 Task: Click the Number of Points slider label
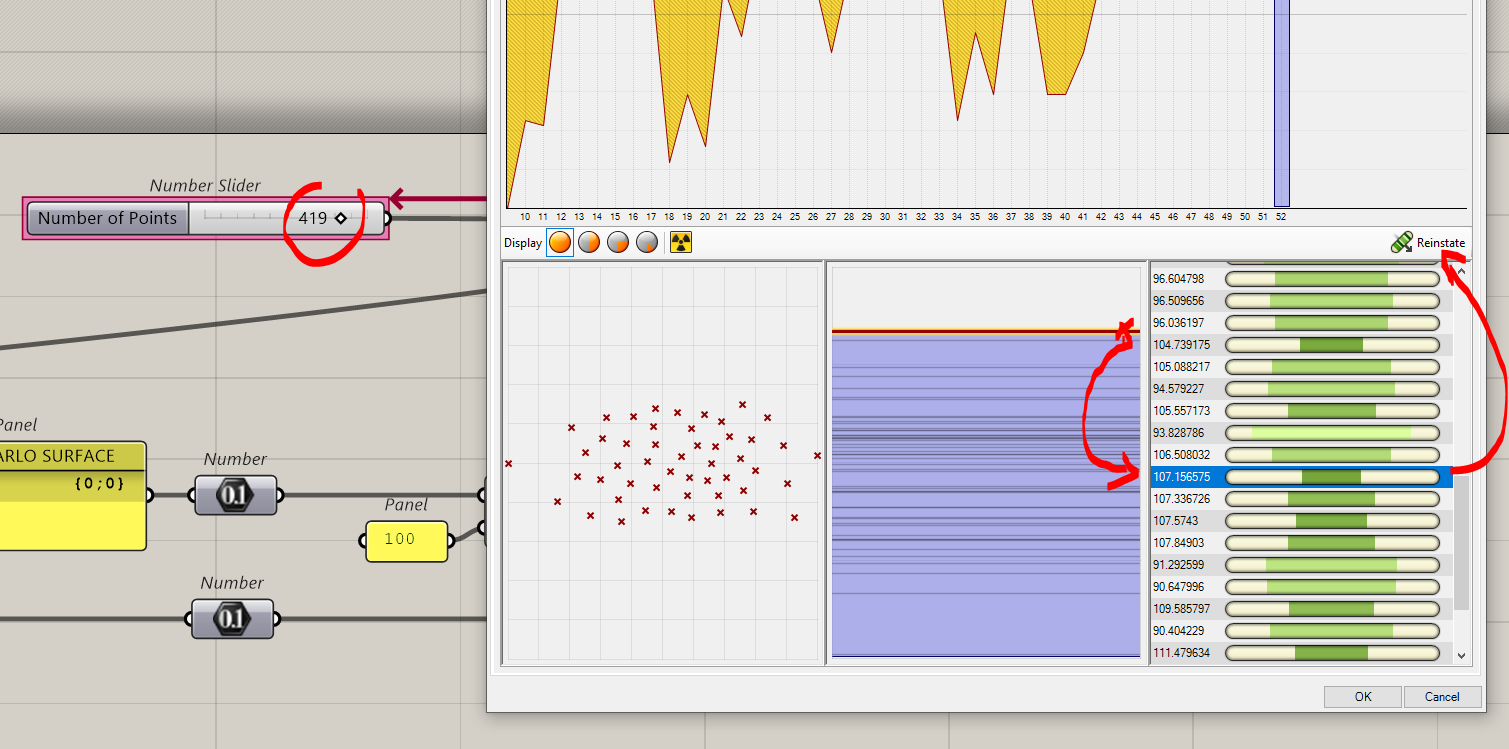pyautogui.click(x=107, y=218)
